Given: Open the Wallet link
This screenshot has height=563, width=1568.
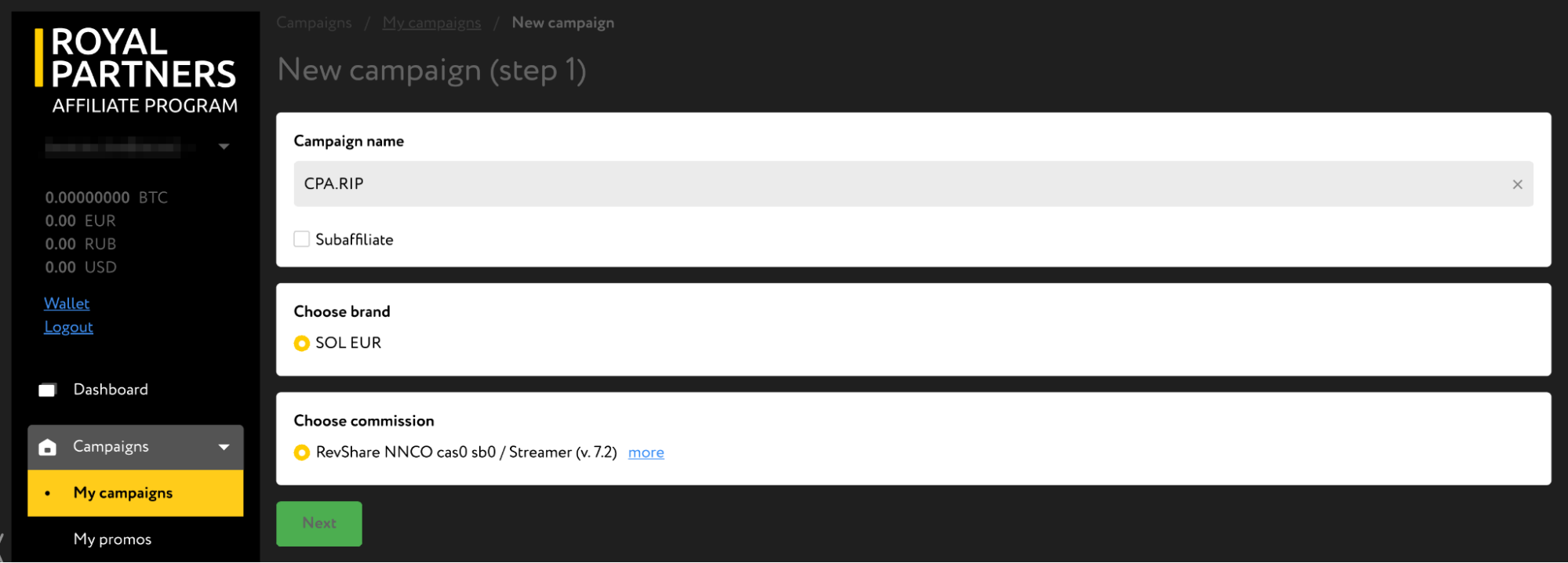Looking at the screenshot, I should (x=67, y=303).
